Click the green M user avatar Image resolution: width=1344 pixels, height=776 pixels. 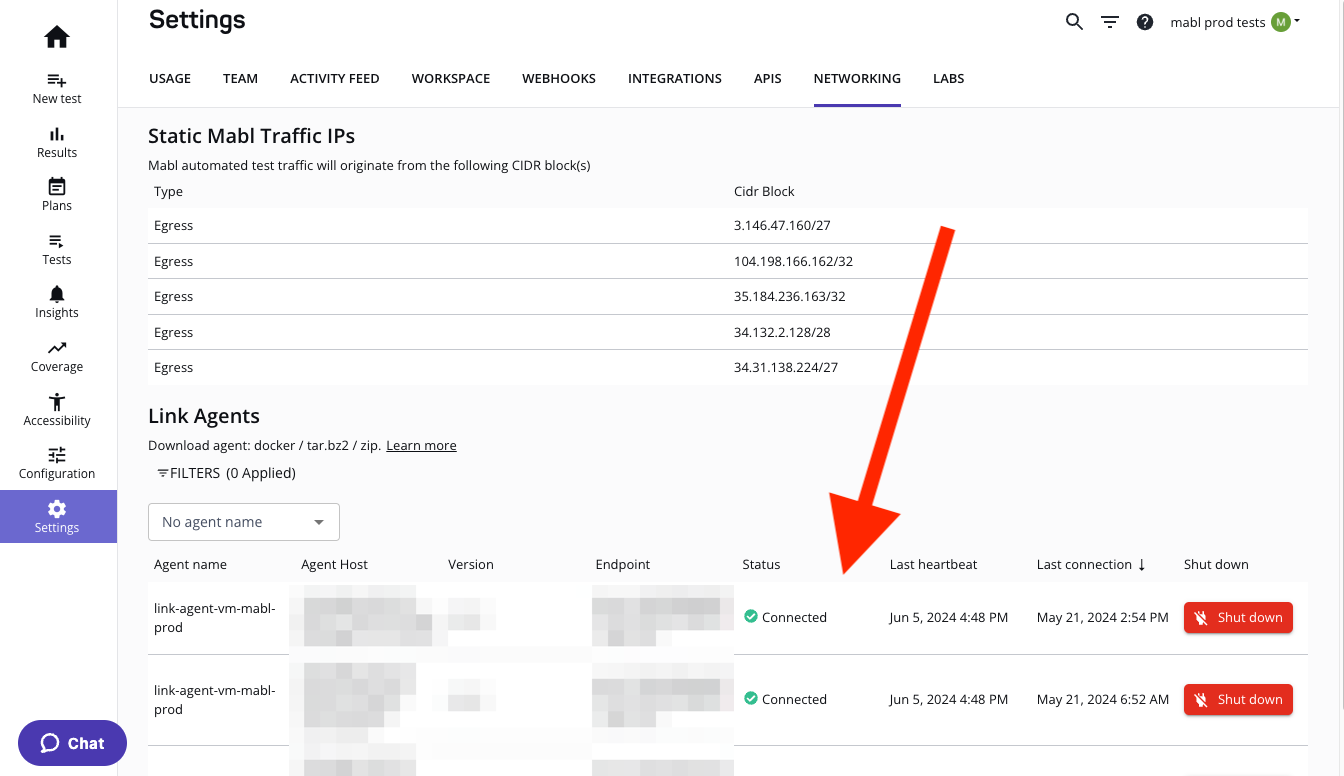pos(1281,22)
